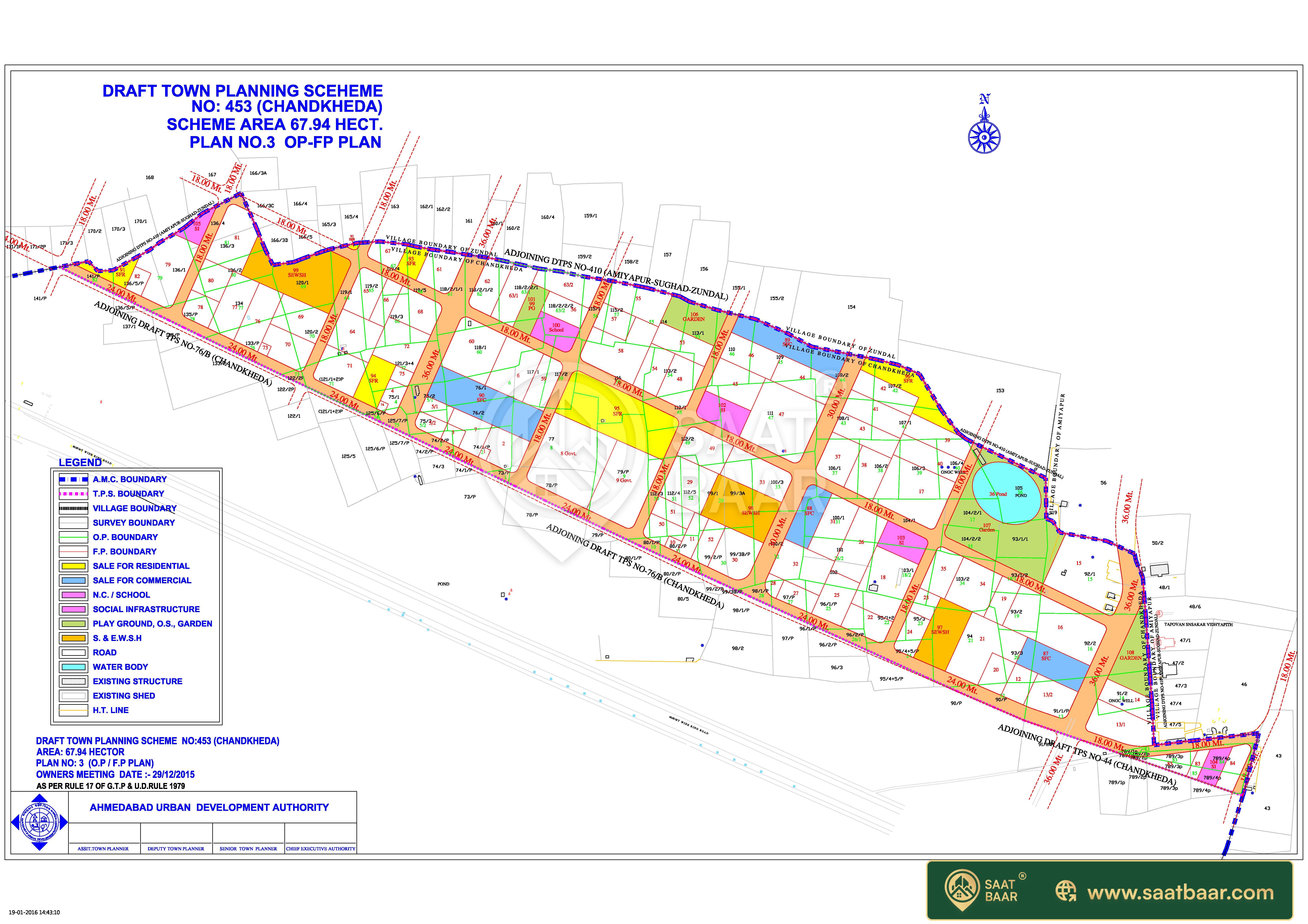Click the Ahmedabad Urban Development Authority title
1308x924 pixels.
click(209, 807)
